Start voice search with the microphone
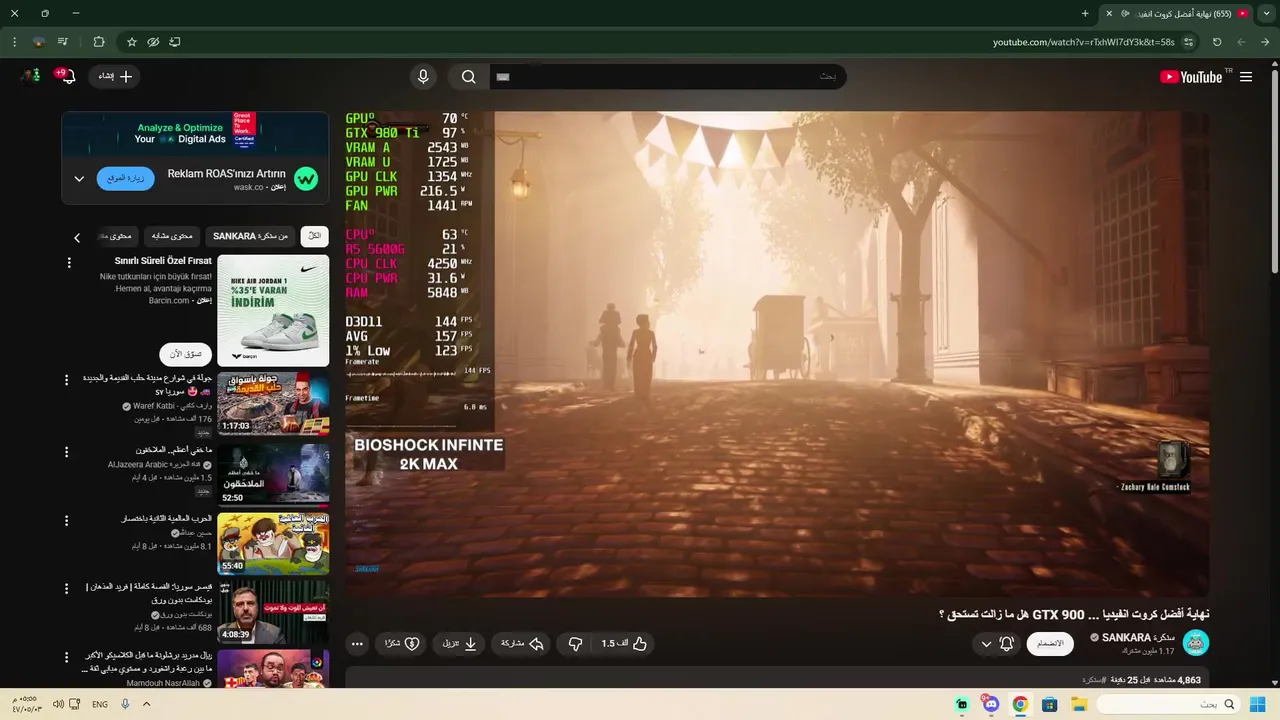 pos(423,77)
